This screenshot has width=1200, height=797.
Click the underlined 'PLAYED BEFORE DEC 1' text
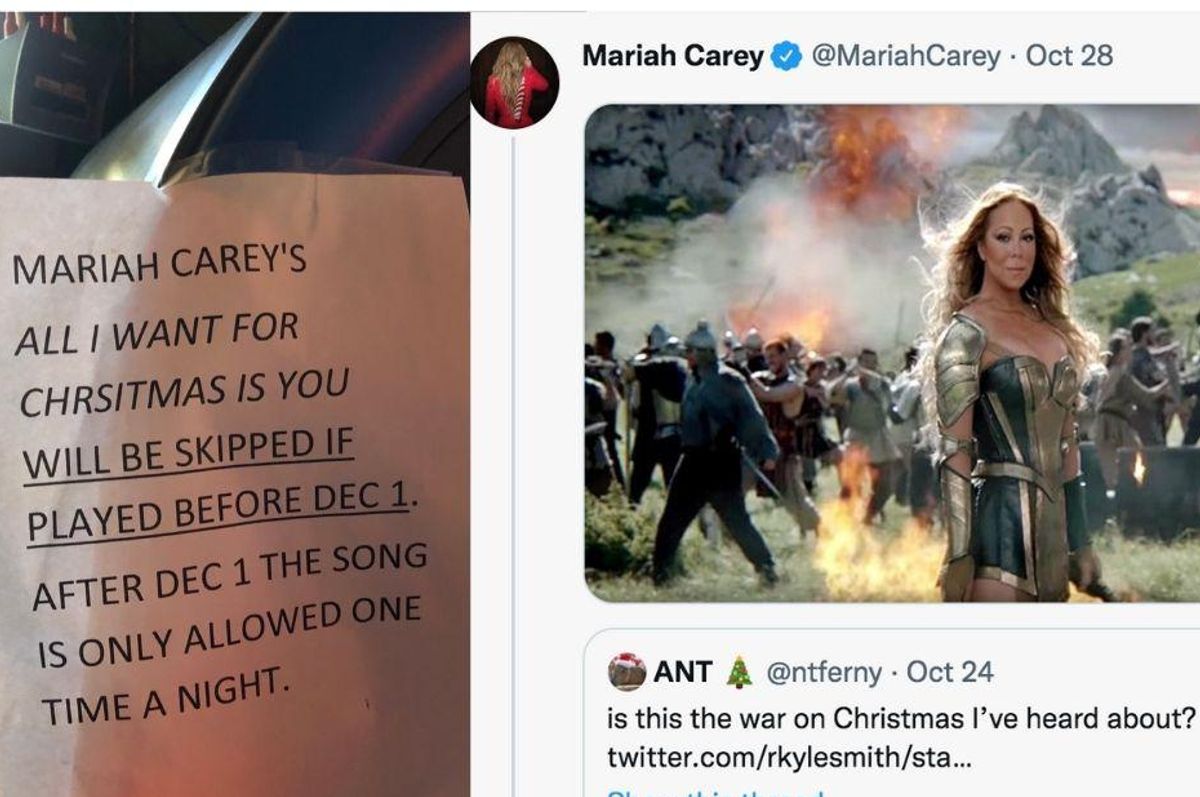(218, 509)
